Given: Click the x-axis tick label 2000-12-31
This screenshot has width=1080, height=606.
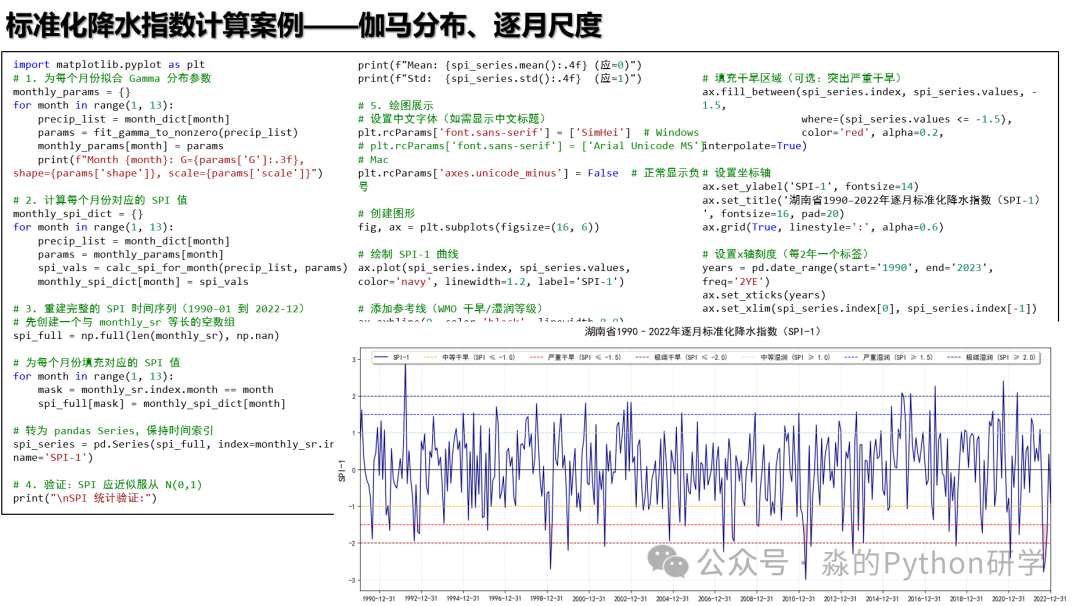Looking at the screenshot, I should point(588,598).
